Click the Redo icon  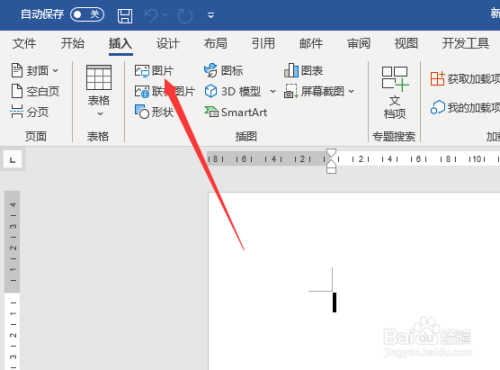pos(185,16)
